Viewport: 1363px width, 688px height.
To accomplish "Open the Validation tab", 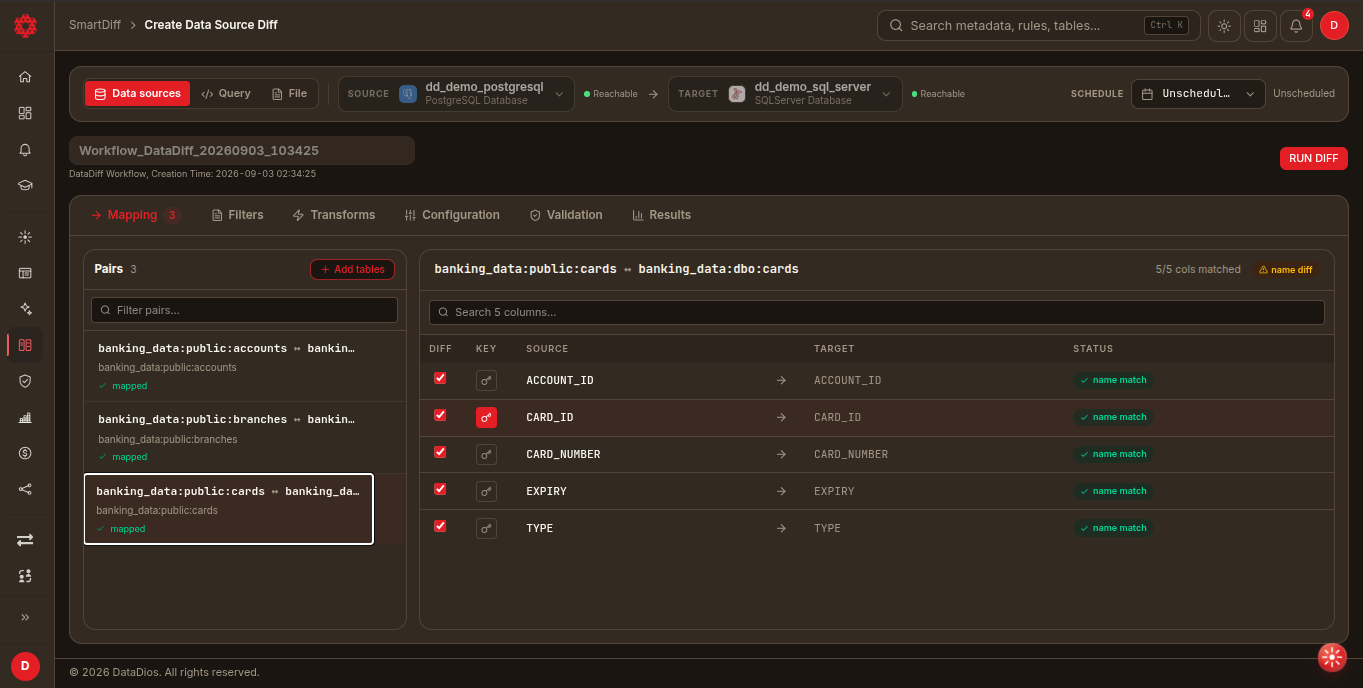I will (566, 215).
